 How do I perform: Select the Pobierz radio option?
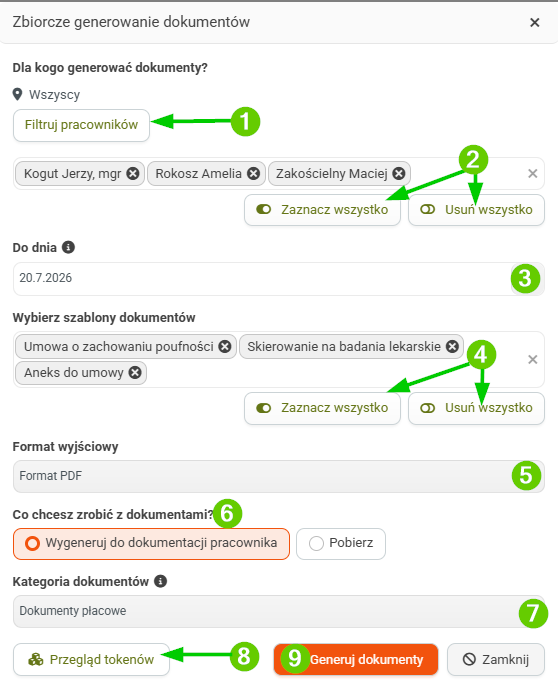pyautogui.click(x=341, y=544)
